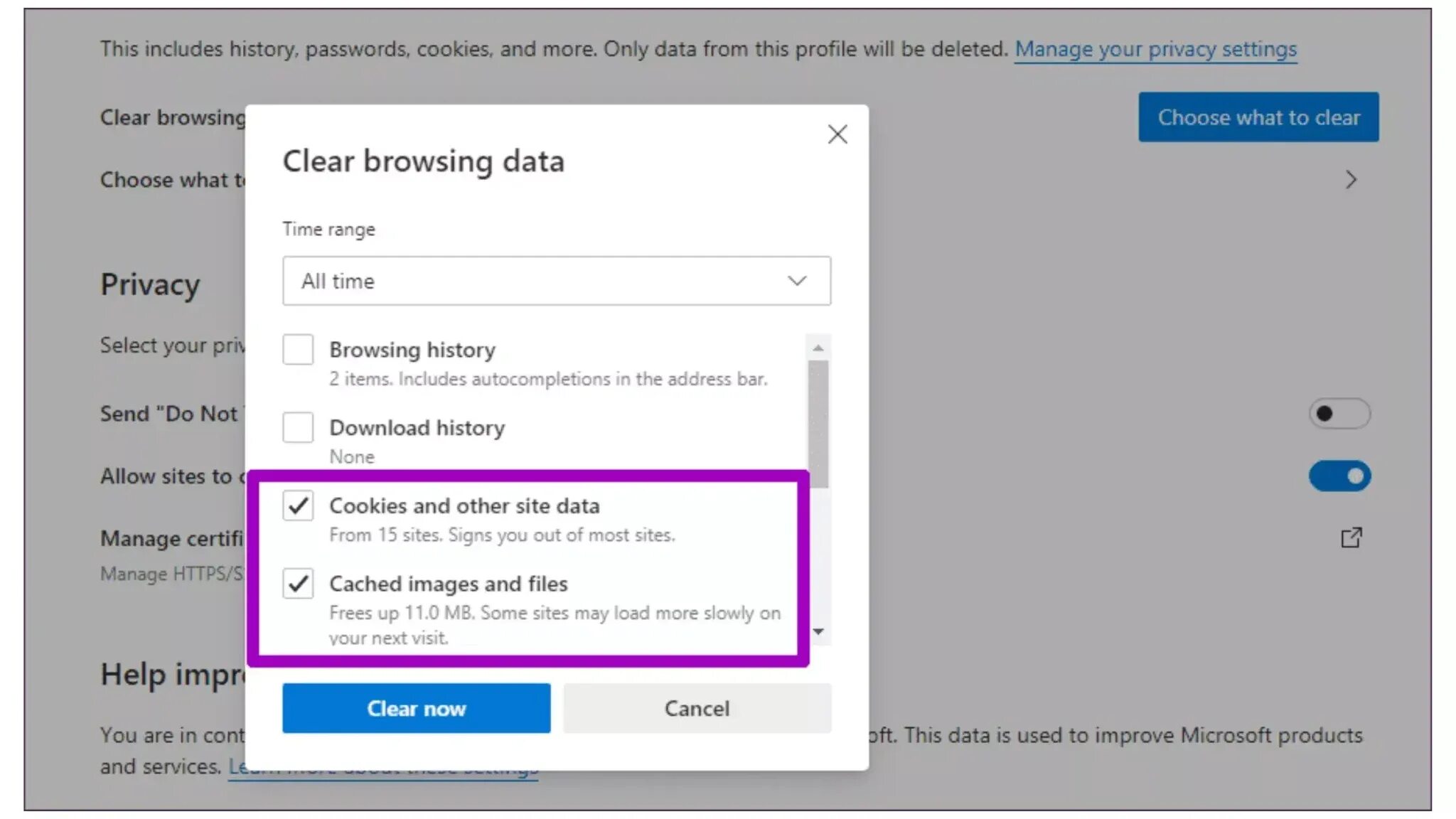Click the Cookies and other site data label
This screenshot has width=1456, height=819.
tap(464, 506)
